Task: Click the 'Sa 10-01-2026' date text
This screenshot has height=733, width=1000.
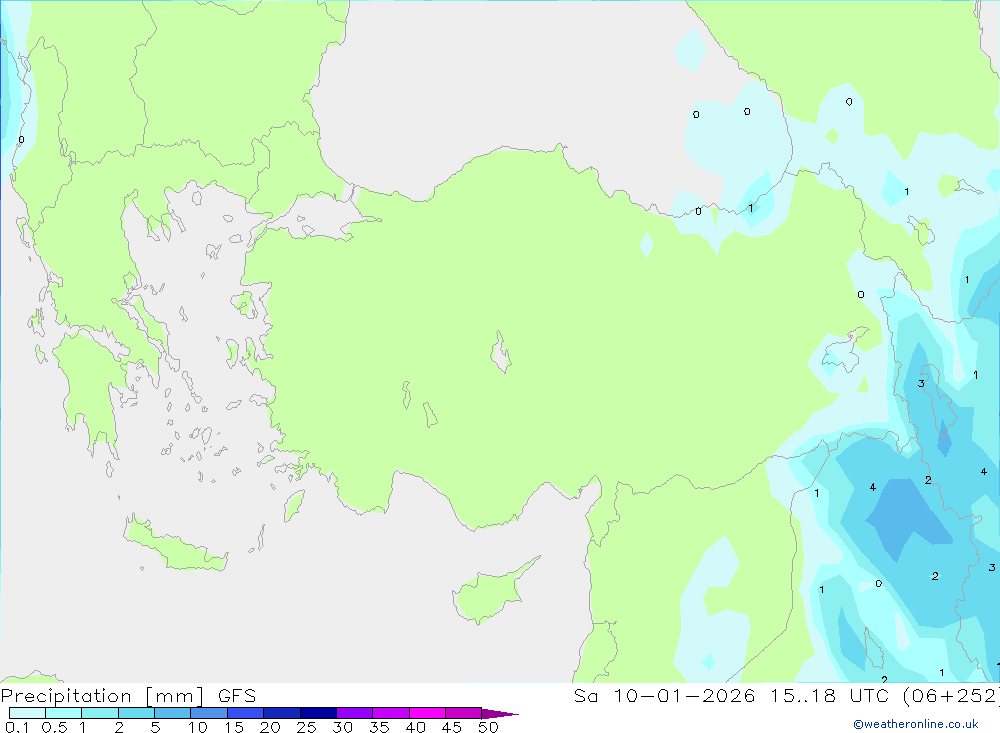Action: point(664,695)
